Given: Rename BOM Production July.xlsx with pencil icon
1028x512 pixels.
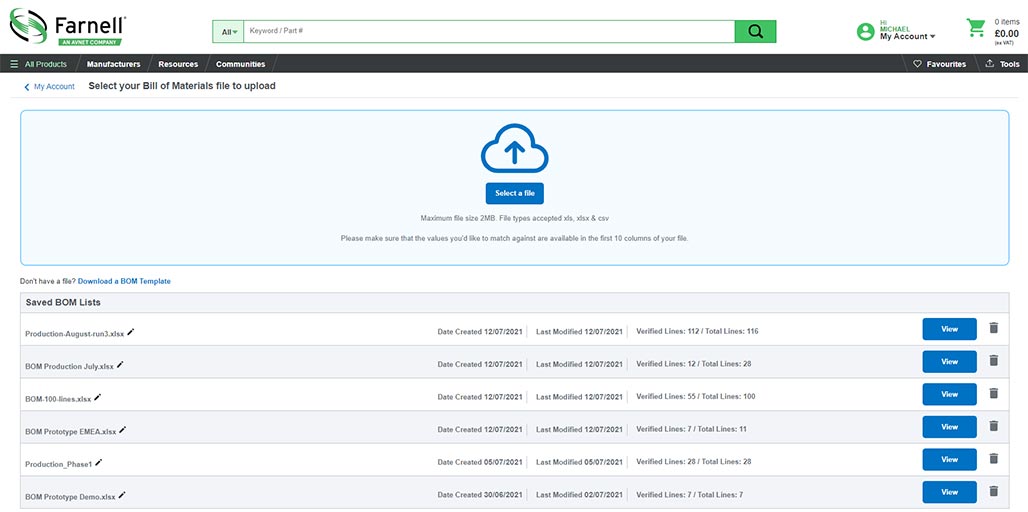Looking at the screenshot, I should 120,365.
